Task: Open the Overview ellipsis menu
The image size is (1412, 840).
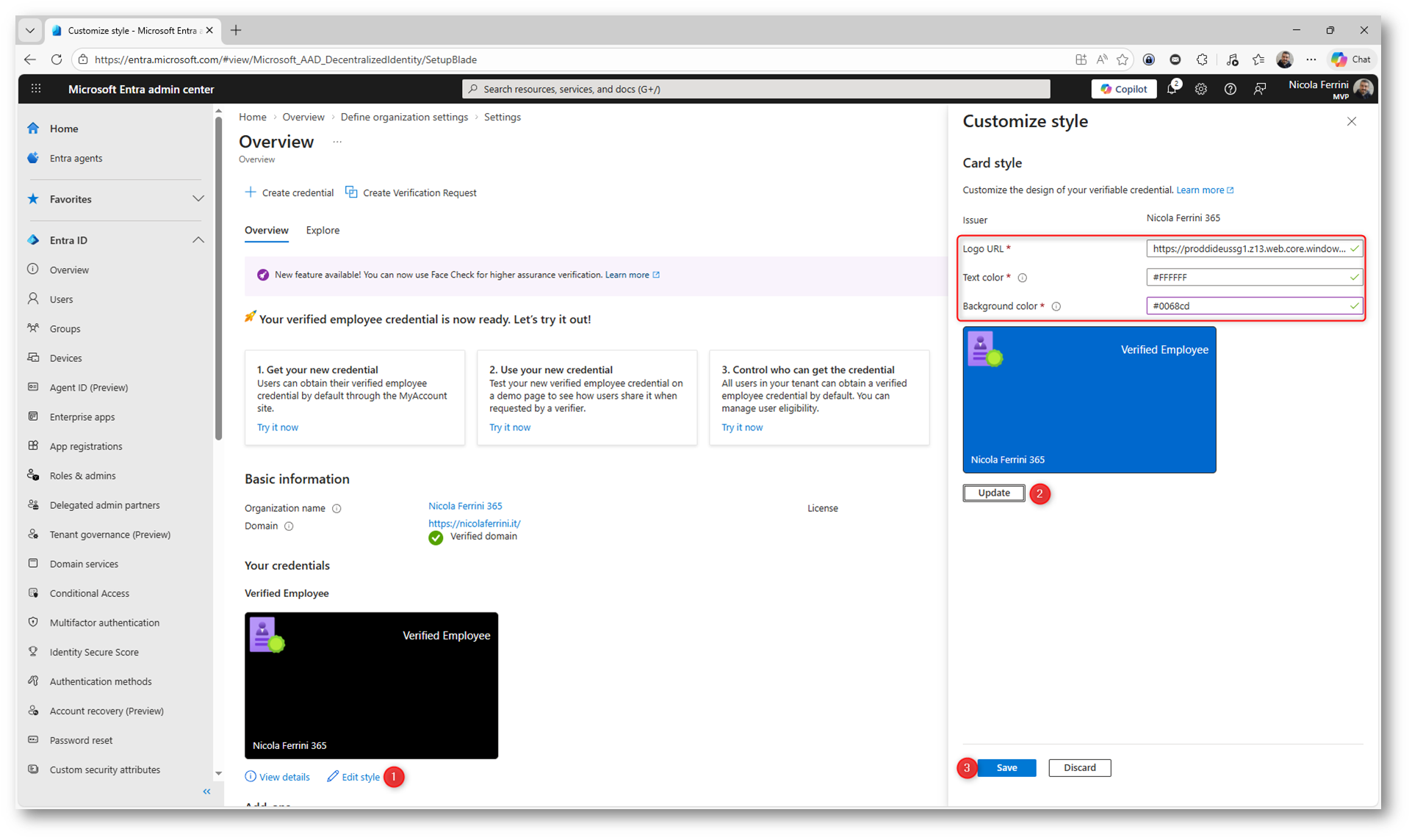Action: (x=337, y=142)
